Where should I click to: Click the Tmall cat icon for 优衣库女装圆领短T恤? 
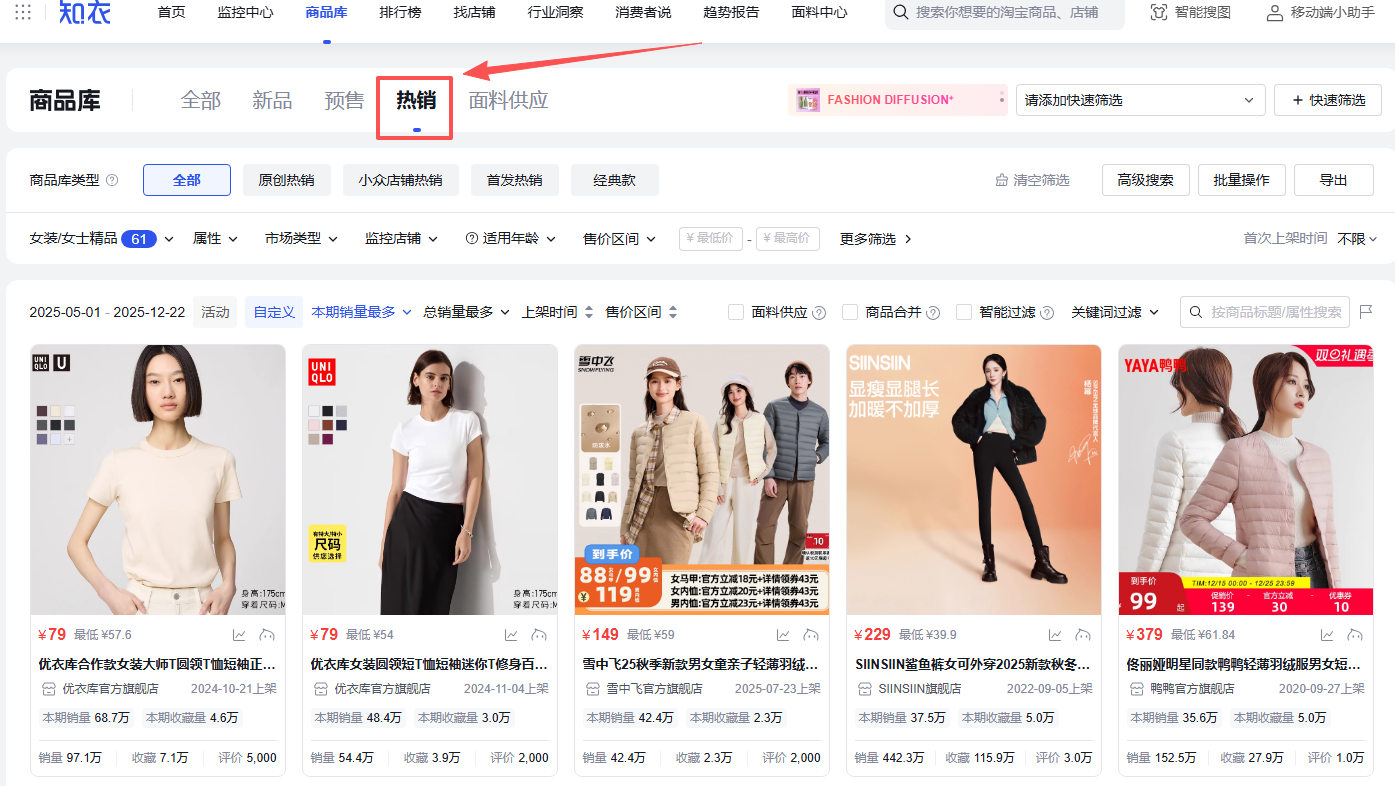[x=539, y=634]
